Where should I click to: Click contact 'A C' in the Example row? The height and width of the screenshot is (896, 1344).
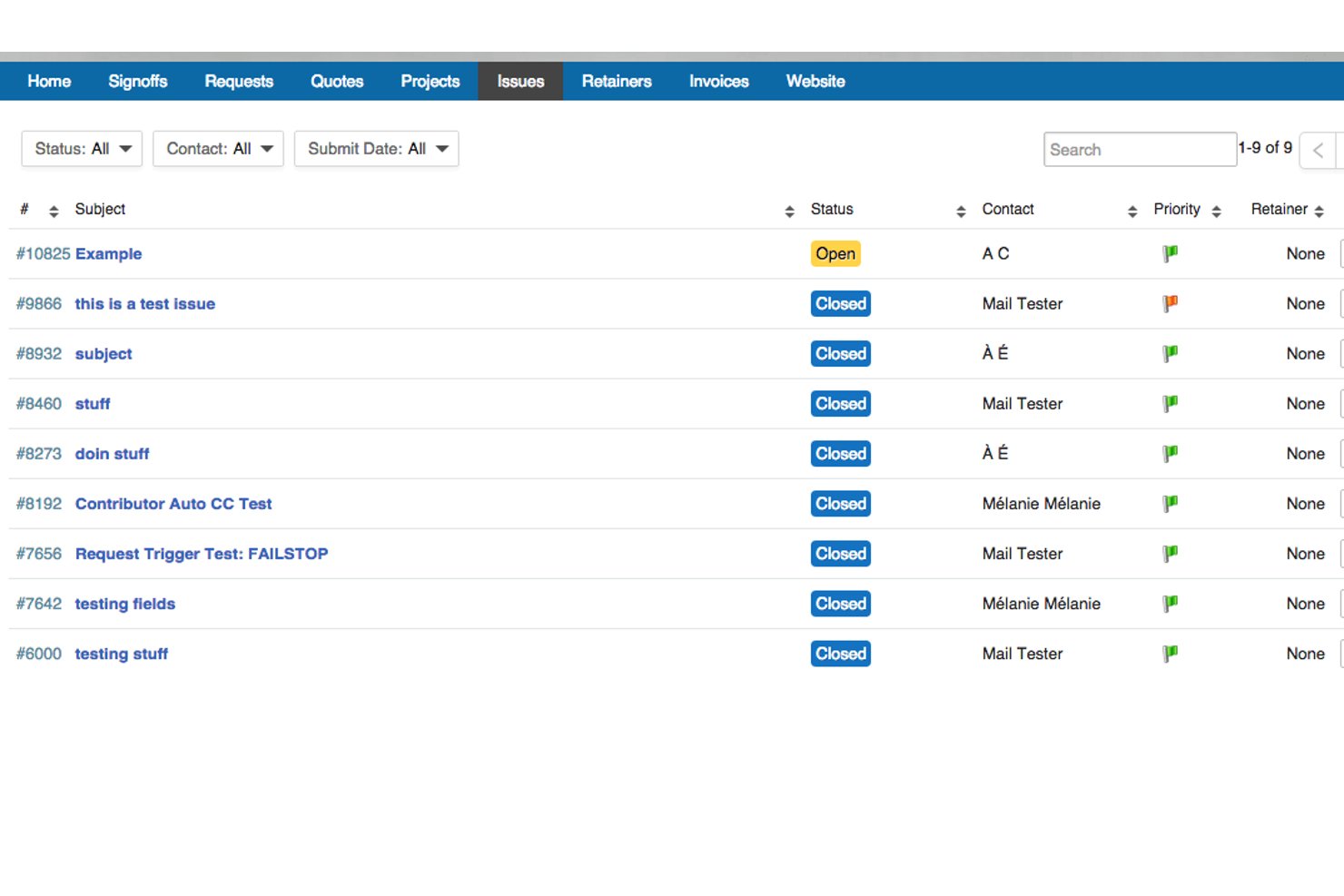995,253
